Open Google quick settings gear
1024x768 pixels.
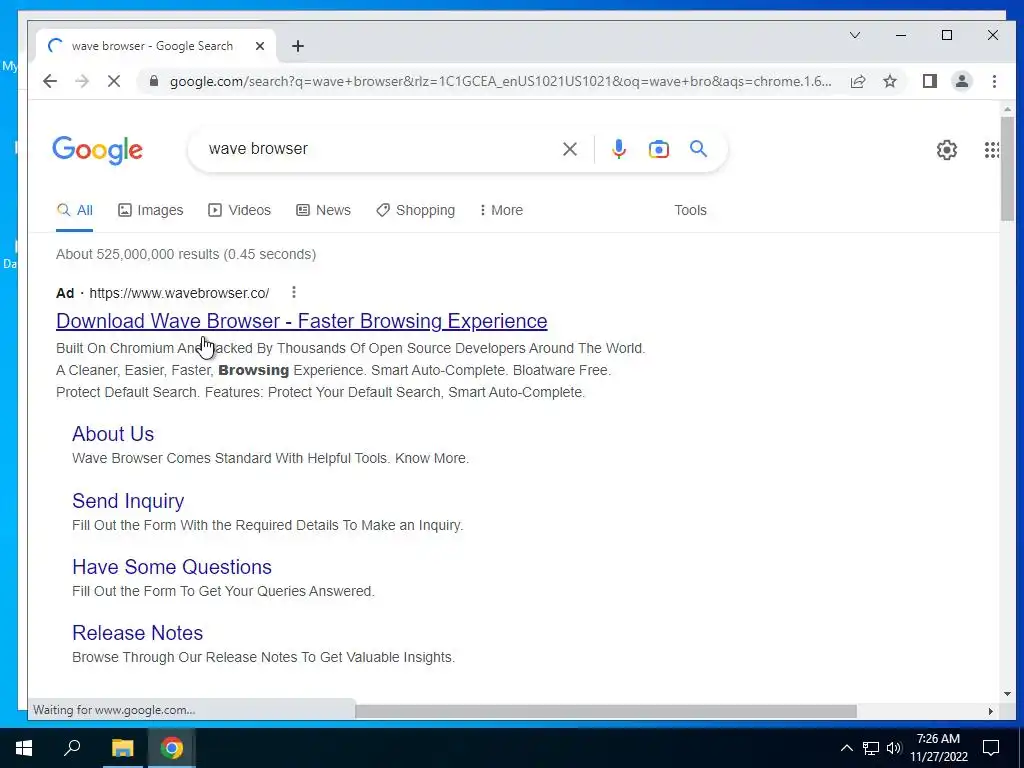(946, 150)
